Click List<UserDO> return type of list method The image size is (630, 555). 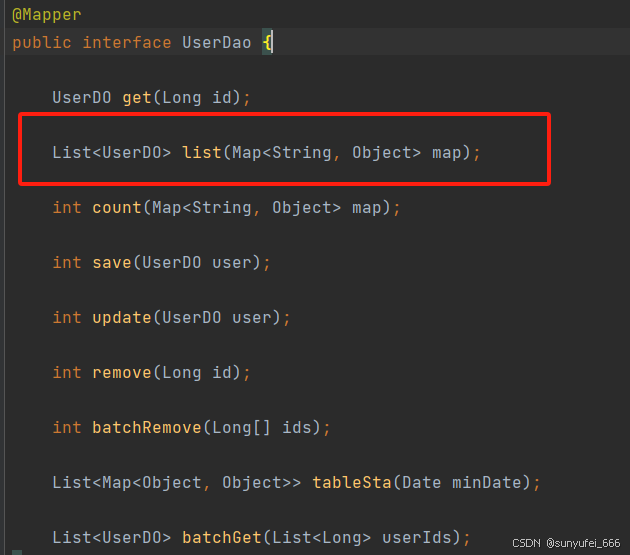click(112, 153)
